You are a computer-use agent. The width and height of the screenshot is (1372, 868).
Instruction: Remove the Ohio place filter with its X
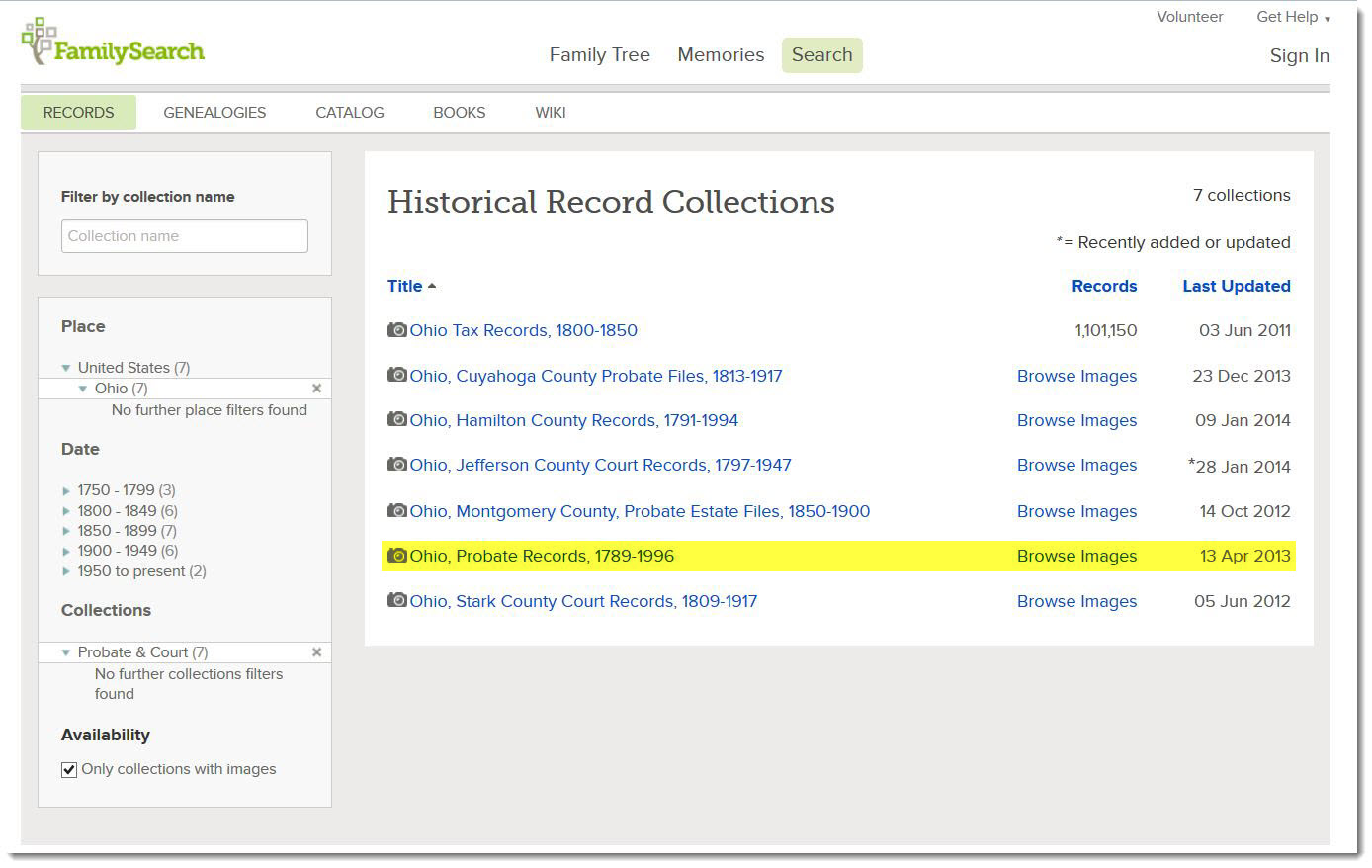pos(316,389)
